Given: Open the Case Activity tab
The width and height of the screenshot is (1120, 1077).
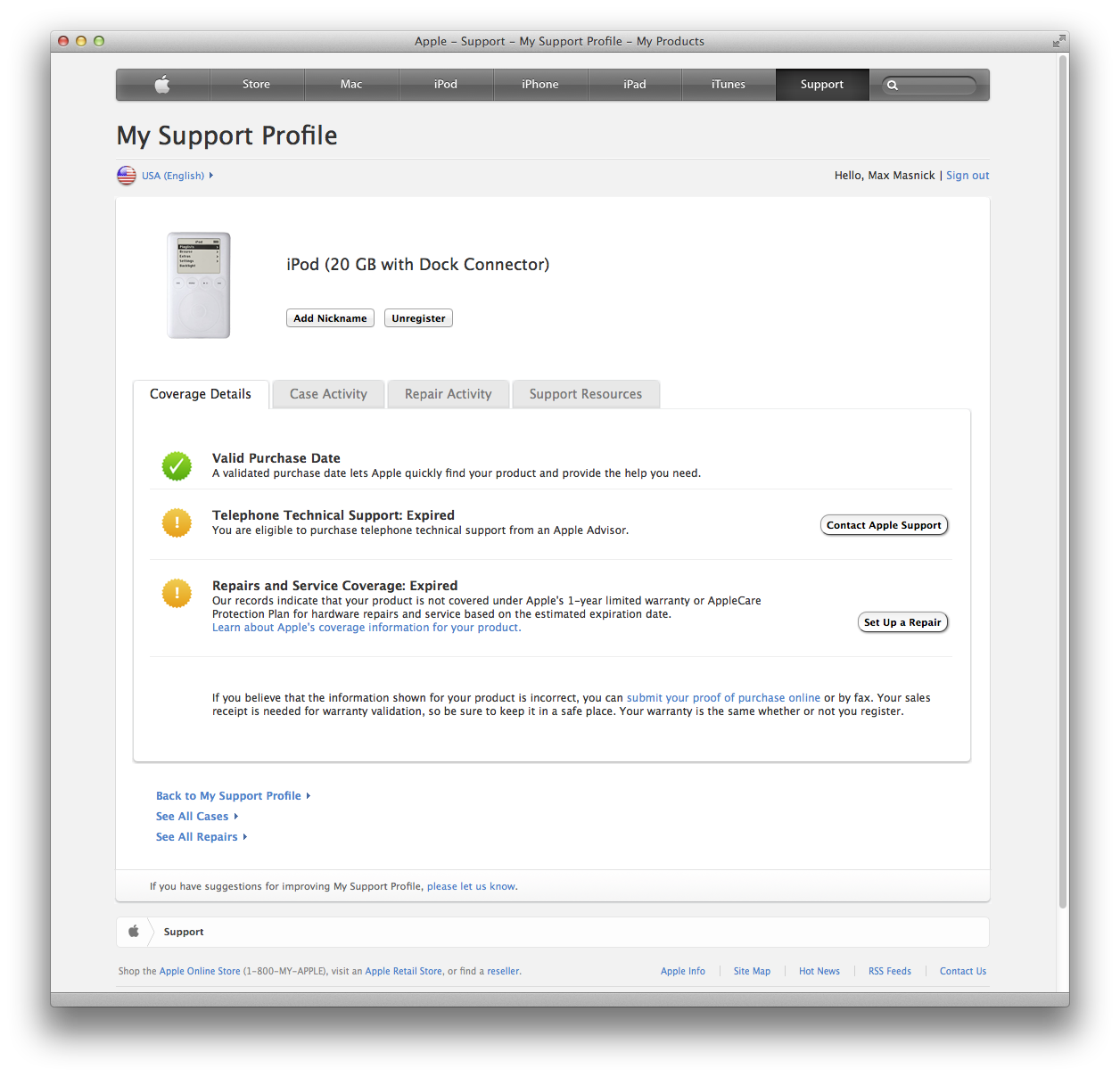Looking at the screenshot, I should tap(328, 394).
